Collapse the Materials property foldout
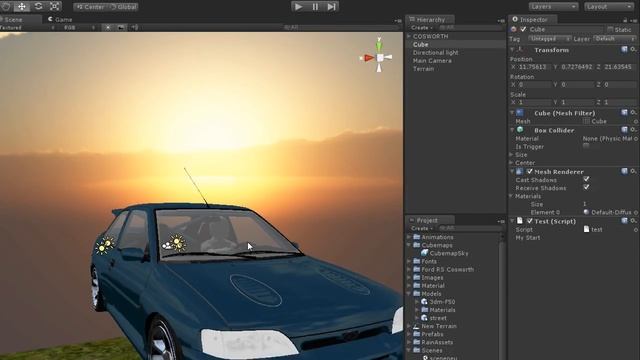 pyautogui.click(x=511, y=196)
